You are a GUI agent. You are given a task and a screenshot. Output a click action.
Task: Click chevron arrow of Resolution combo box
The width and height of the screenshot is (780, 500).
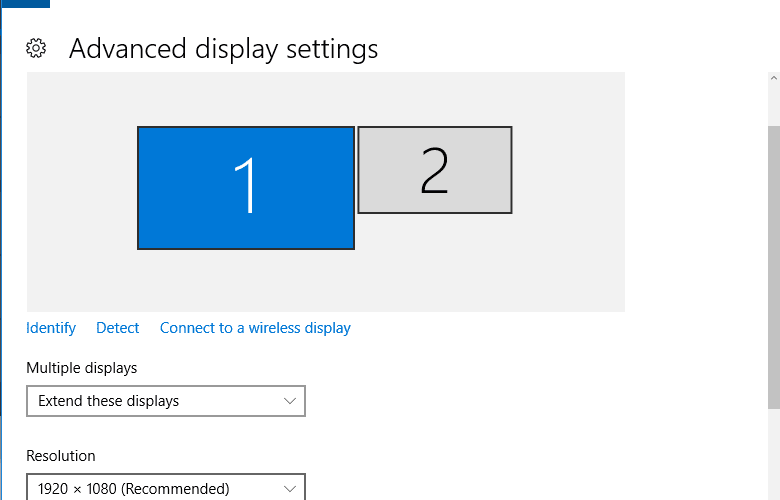click(x=290, y=489)
